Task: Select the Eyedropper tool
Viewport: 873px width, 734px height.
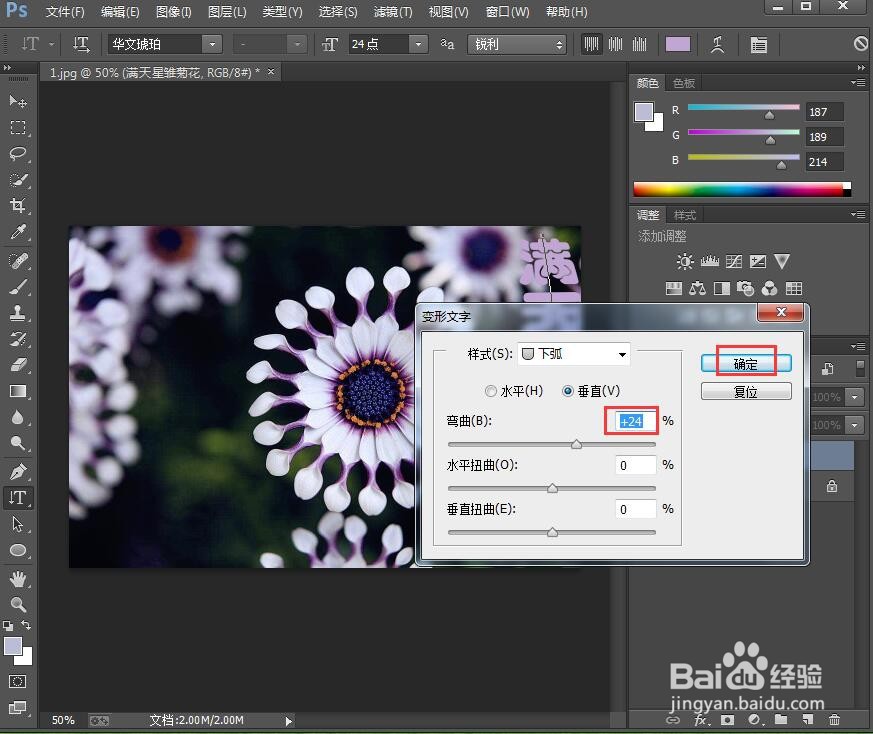Action: [x=18, y=232]
